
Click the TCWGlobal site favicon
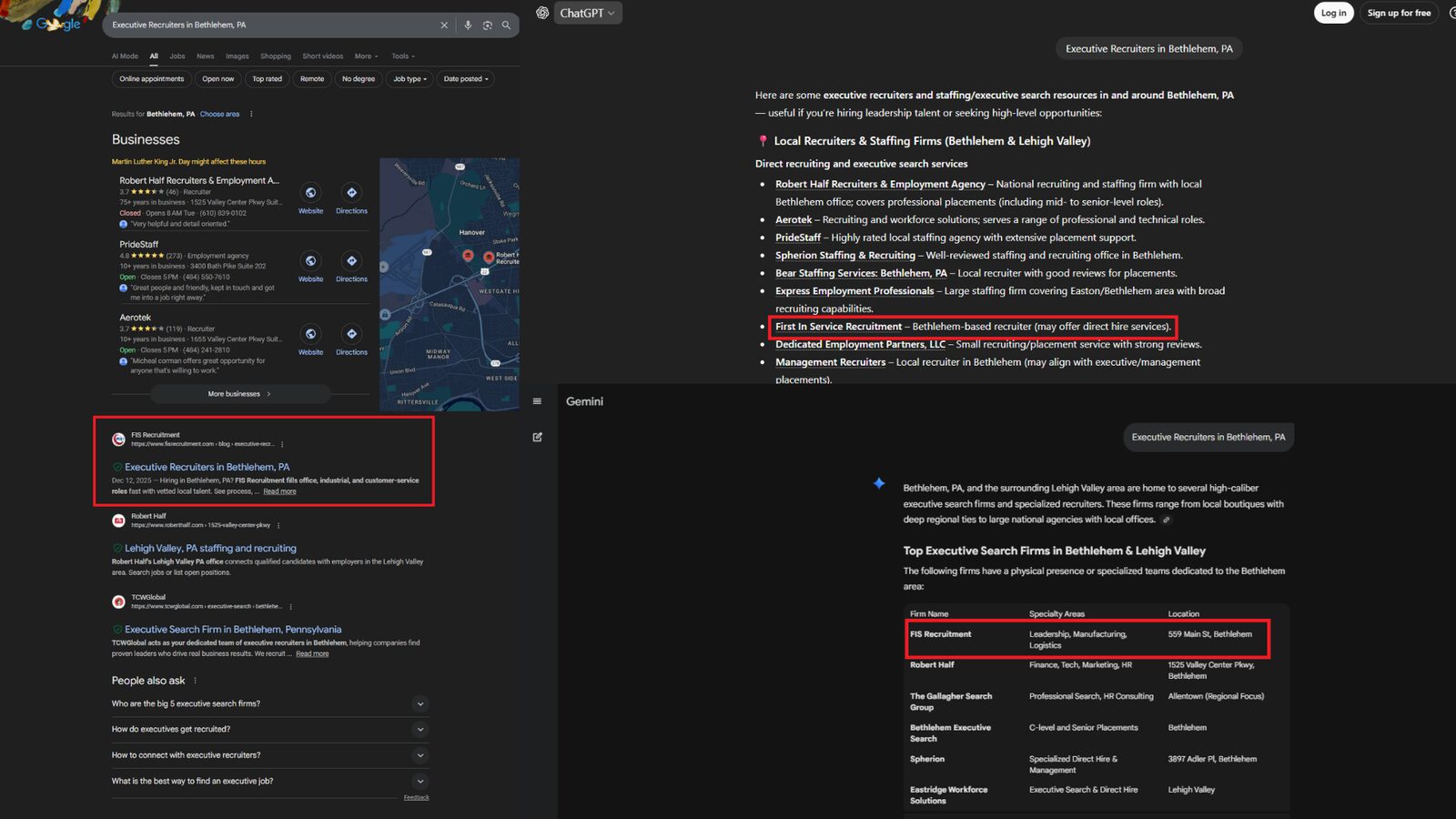pyautogui.click(x=118, y=602)
